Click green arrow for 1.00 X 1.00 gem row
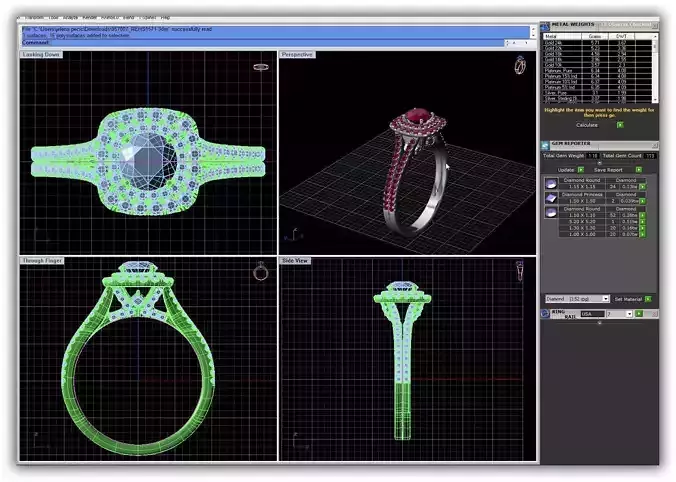The image size is (676, 482). coord(642,235)
